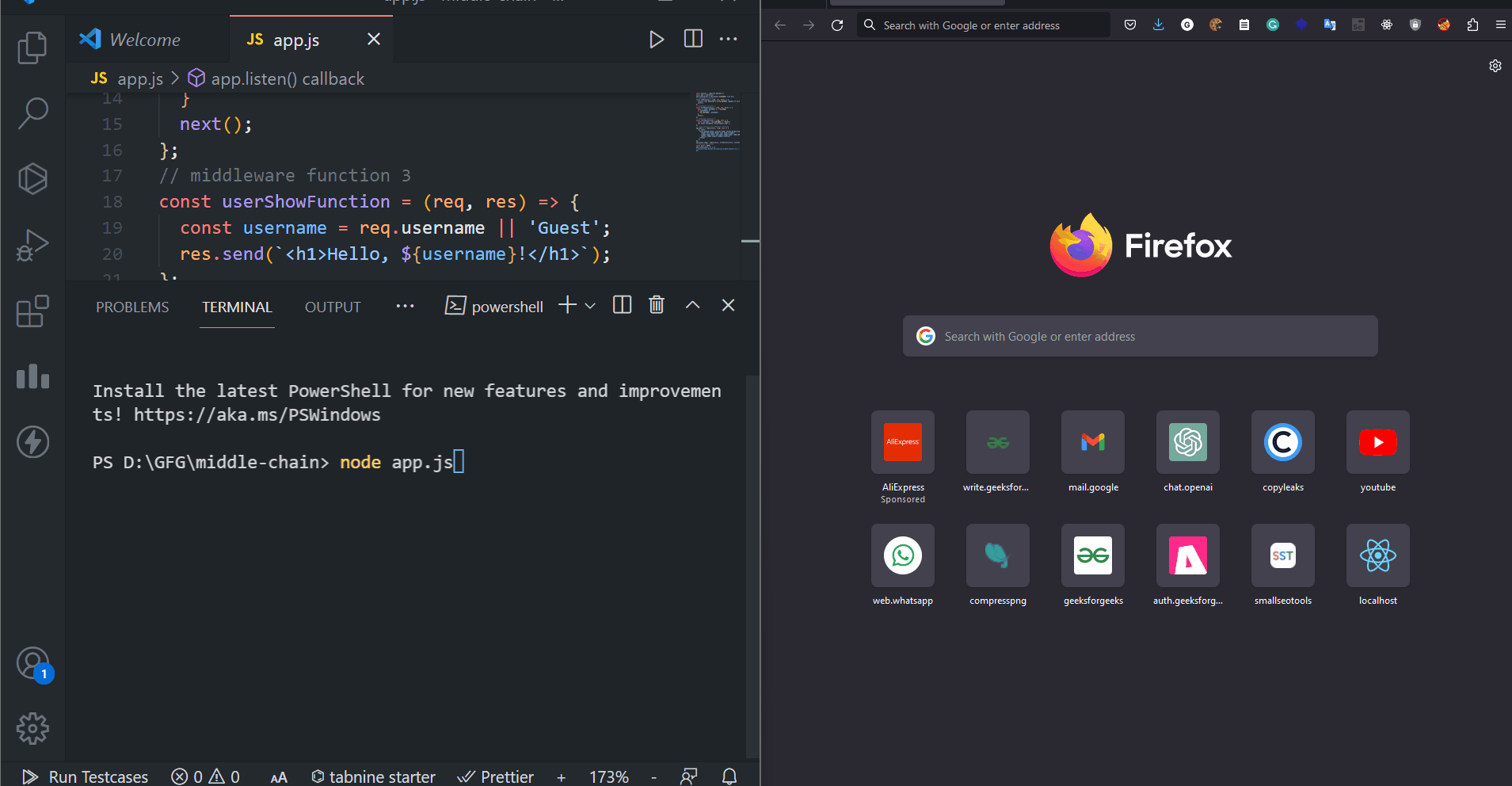Open Firefox application hamburger menu
The height and width of the screenshot is (786, 1512).
pyautogui.click(x=1501, y=25)
